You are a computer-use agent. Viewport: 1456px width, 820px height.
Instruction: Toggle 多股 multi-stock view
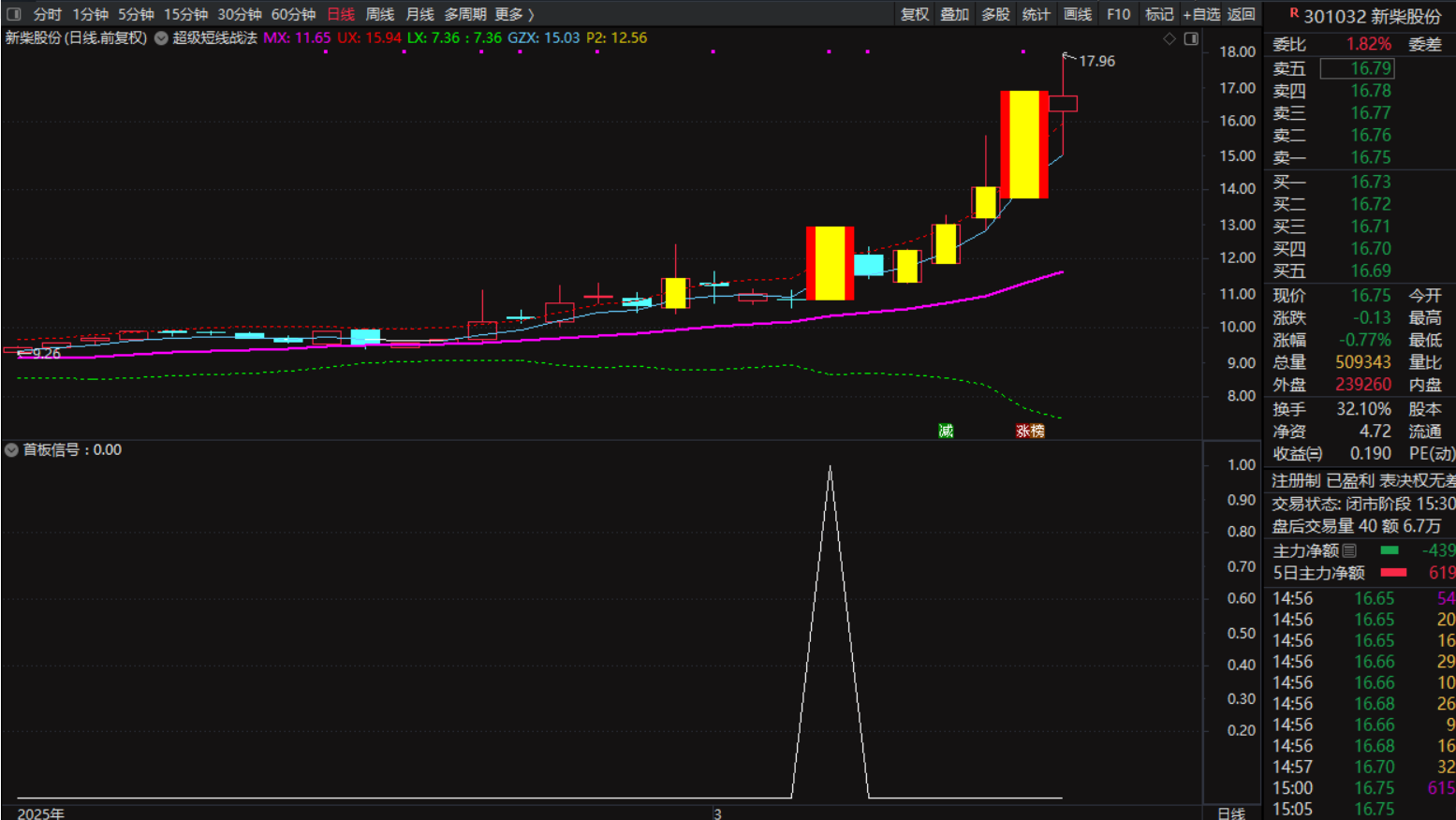click(x=995, y=14)
